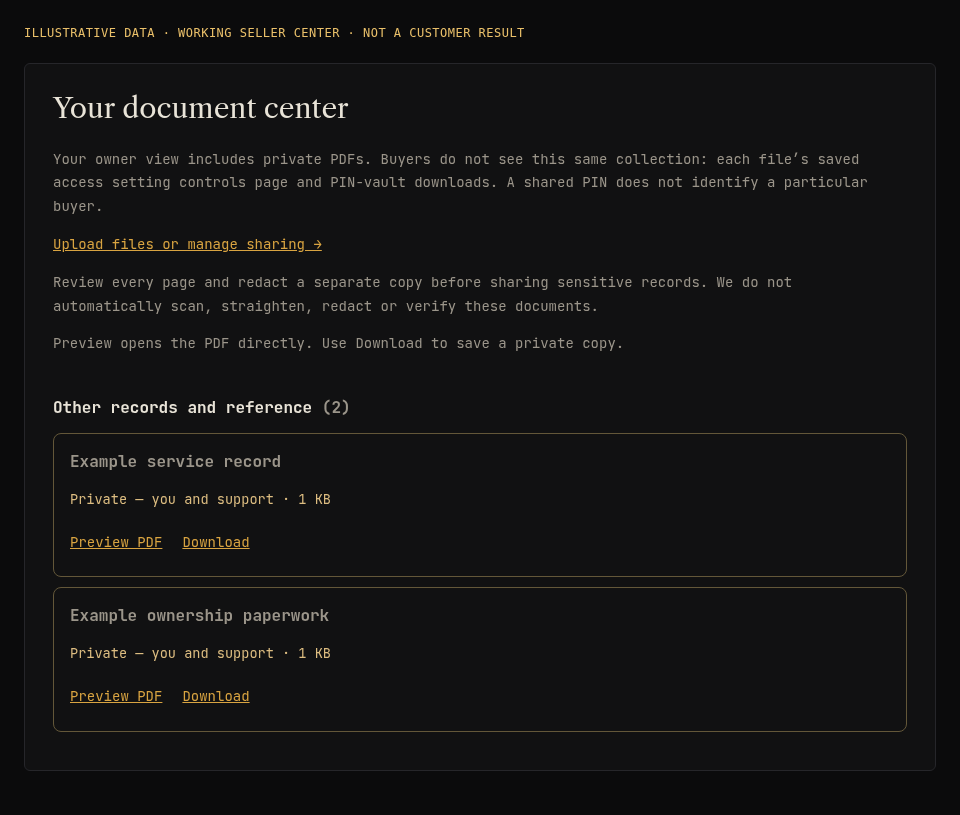This screenshot has width=960, height=815.
Task: Click the 'Preview opens the PDF directly' note
Action: coord(338,344)
